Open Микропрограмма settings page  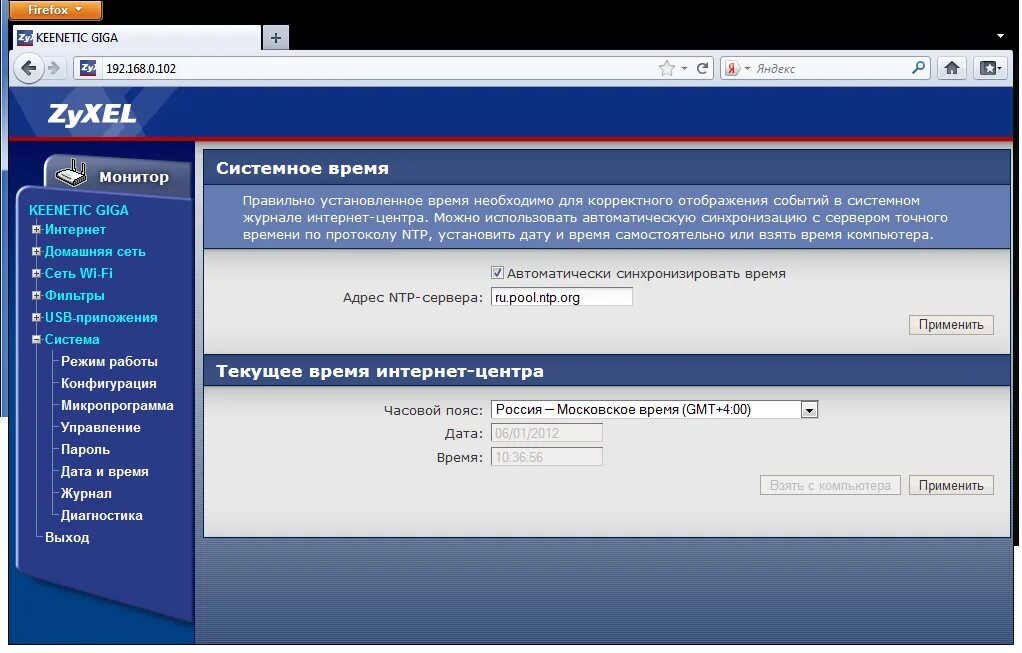pos(117,405)
